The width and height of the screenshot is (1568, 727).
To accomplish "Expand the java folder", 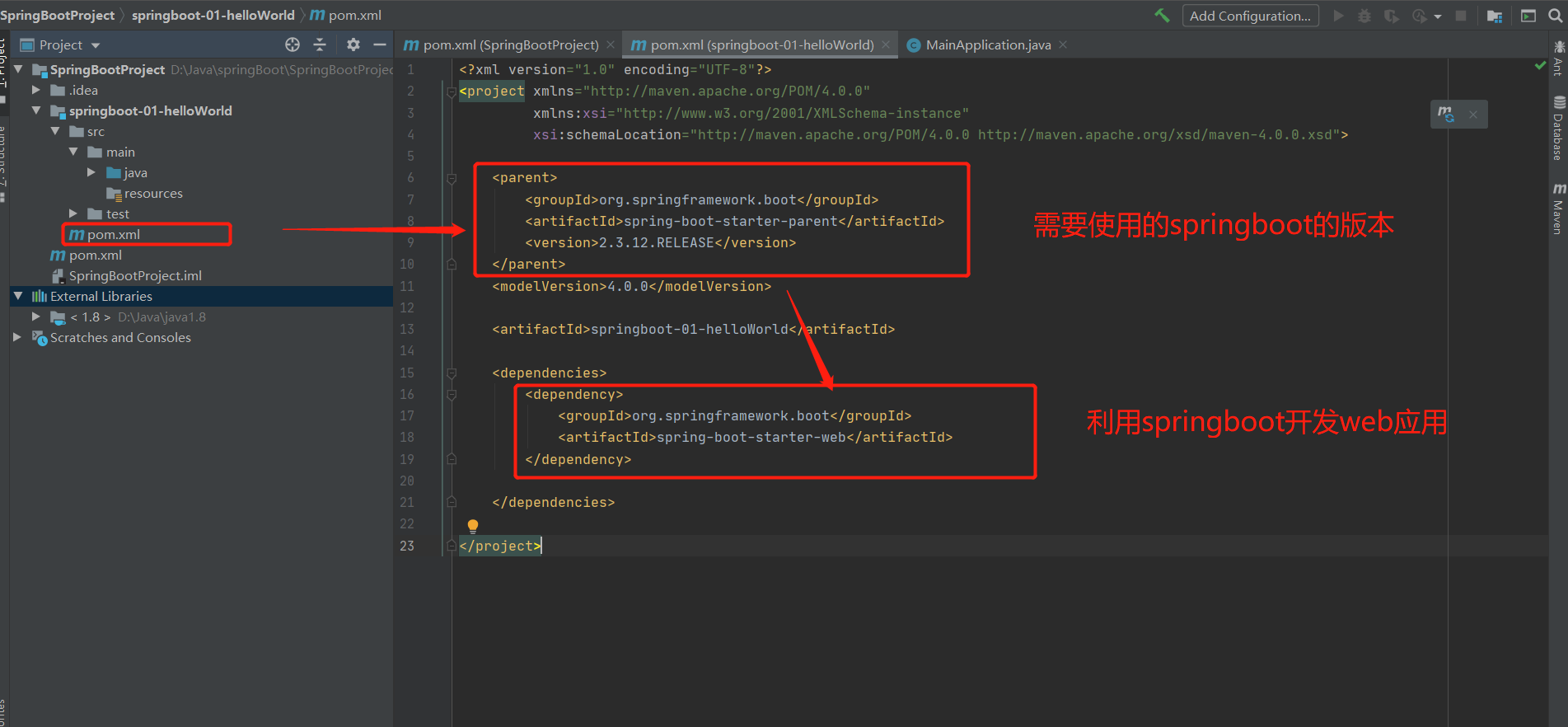I will click(91, 172).
